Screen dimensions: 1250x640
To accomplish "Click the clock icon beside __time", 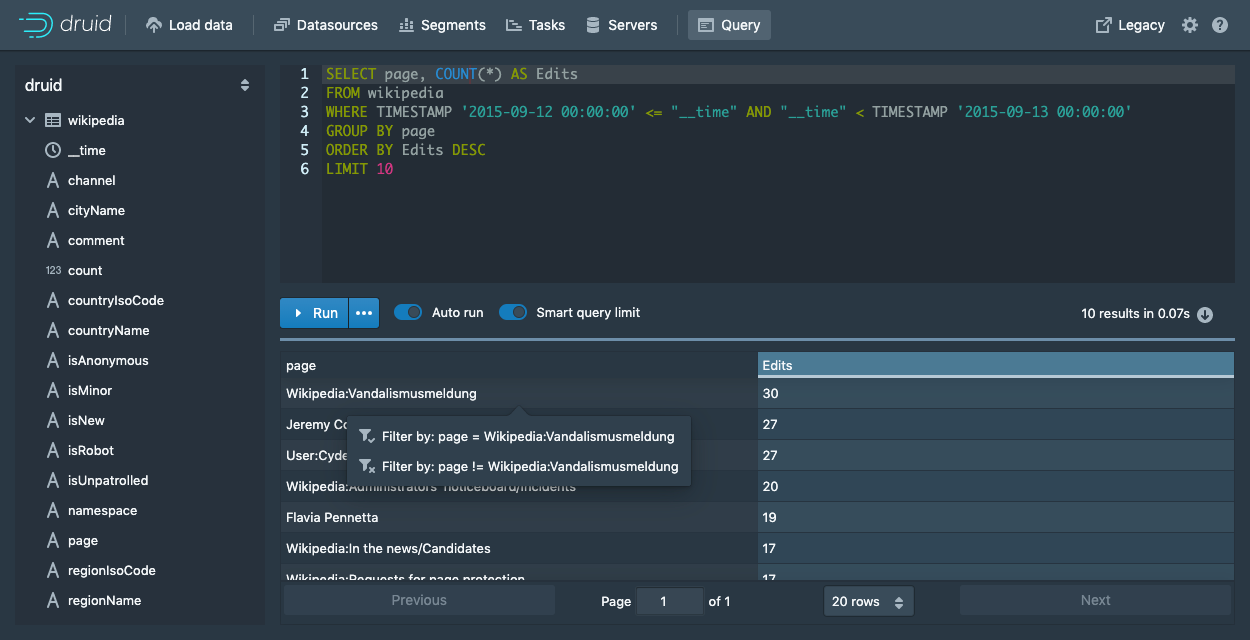I will point(53,151).
